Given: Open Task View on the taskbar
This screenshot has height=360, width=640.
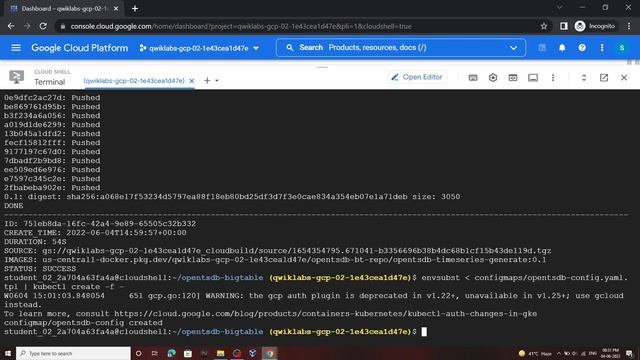Looking at the screenshot, I should pos(155,353).
